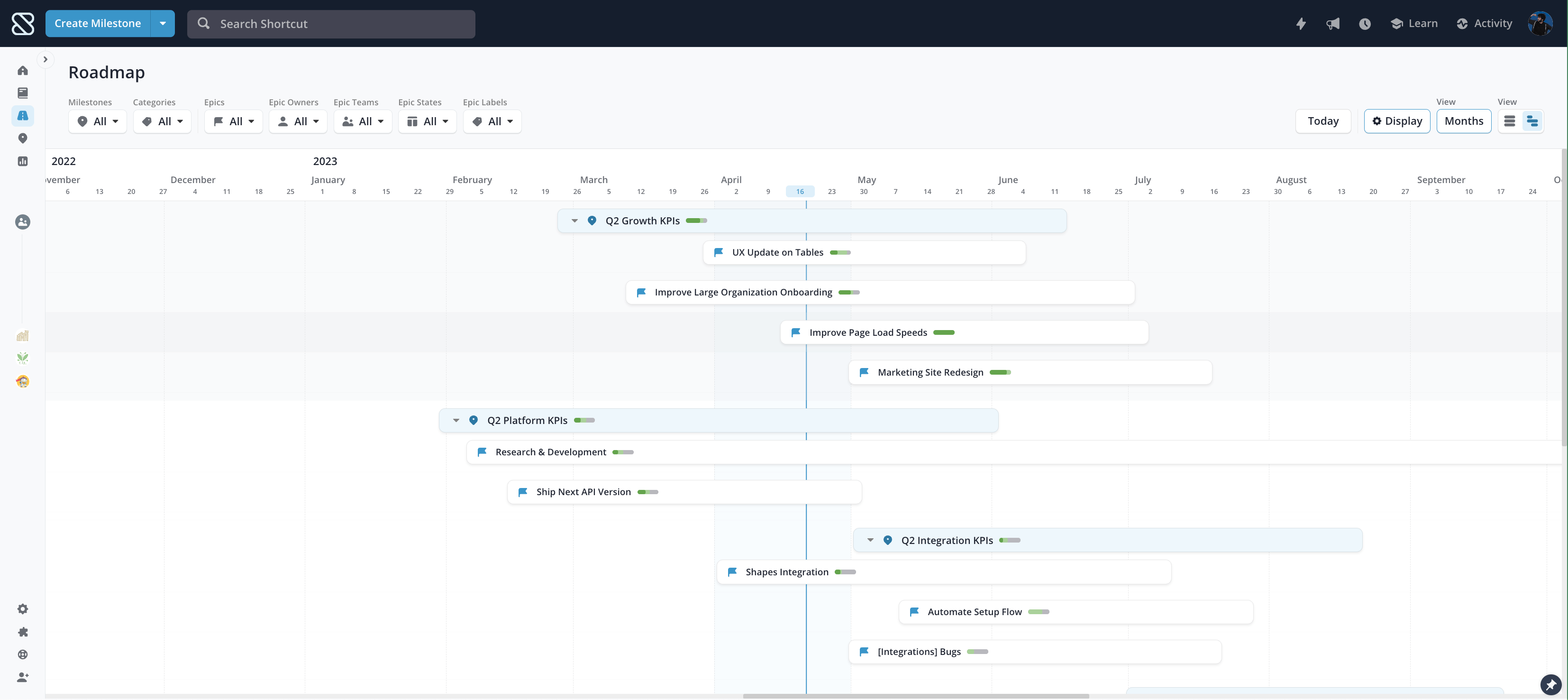Collapse the Q2 Growth KPIs milestone
The image size is (1568, 700).
574,221
